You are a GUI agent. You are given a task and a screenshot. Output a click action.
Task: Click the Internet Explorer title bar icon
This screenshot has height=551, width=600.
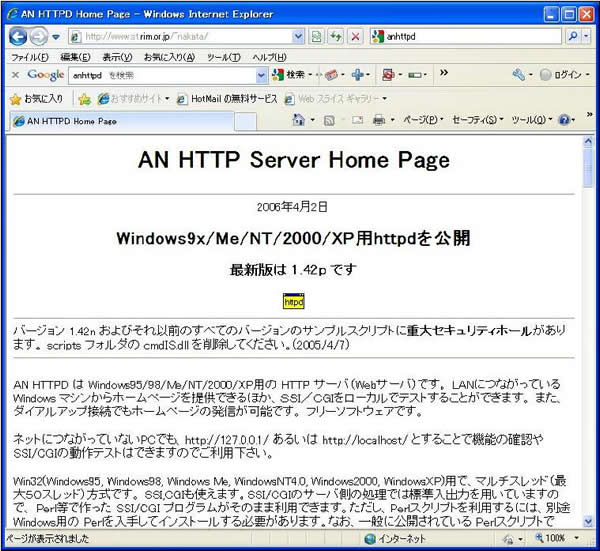tap(13, 14)
